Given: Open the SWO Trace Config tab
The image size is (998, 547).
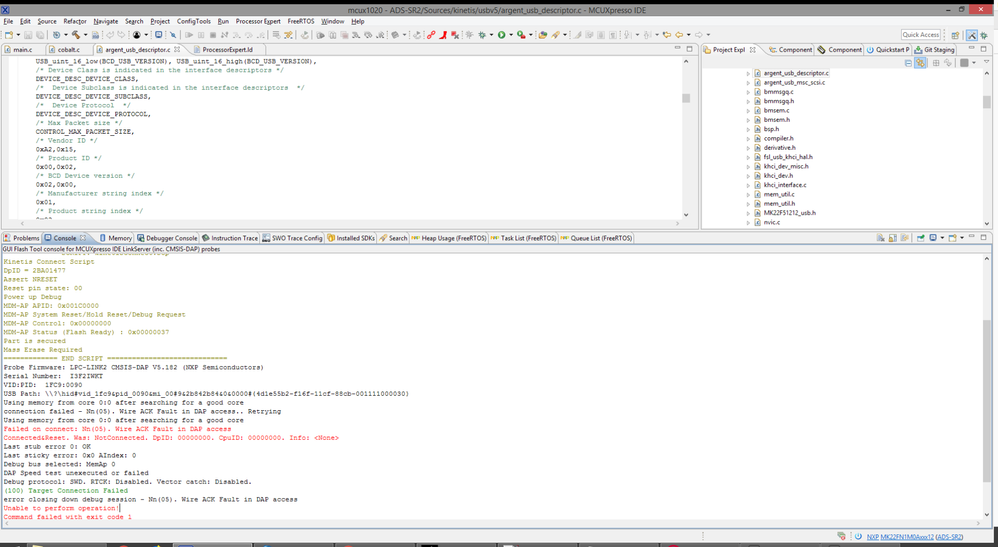Looking at the screenshot, I should click(x=292, y=238).
